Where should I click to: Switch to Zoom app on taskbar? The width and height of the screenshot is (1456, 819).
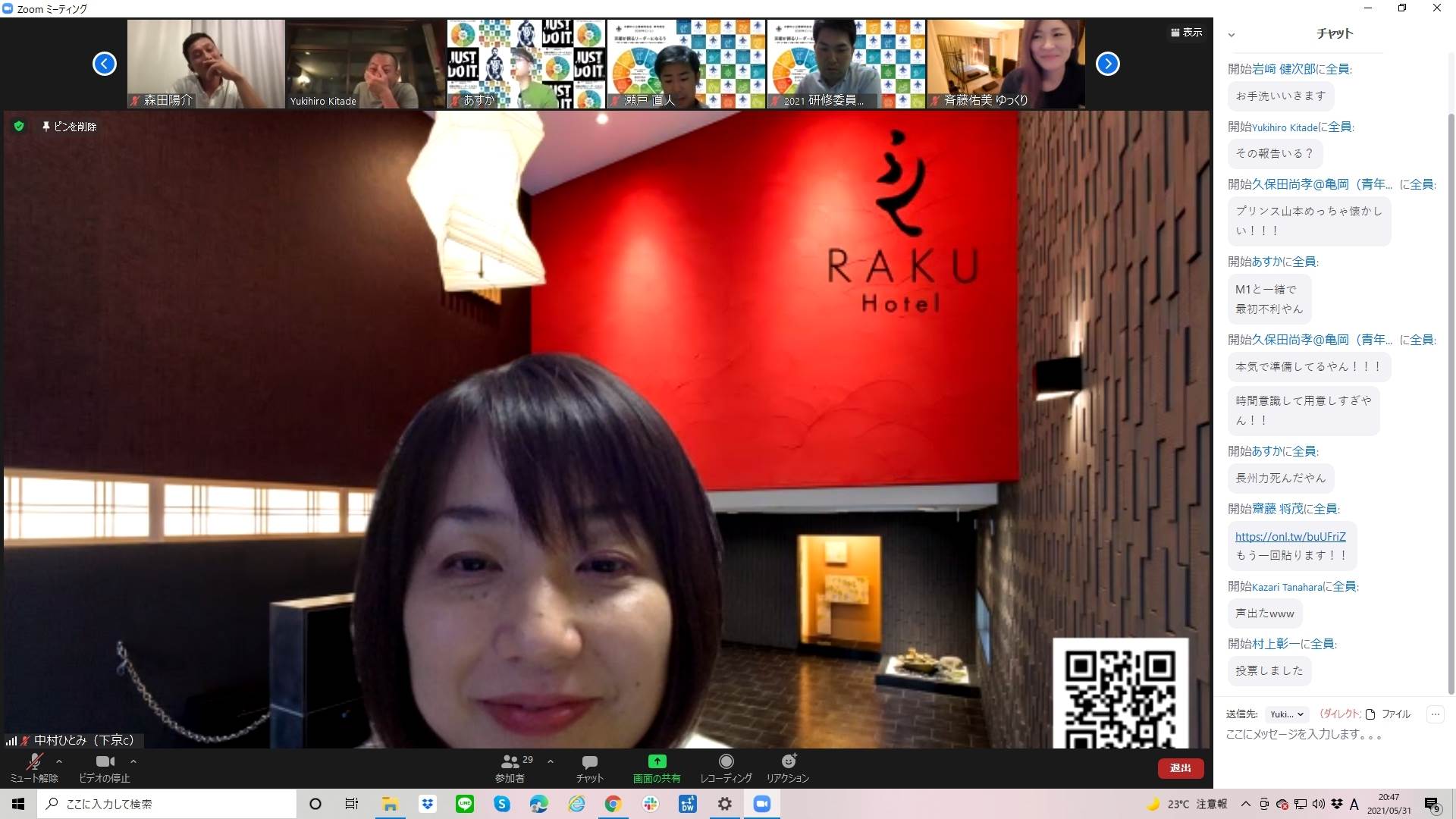pyautogui.click(x=762, y=804)
